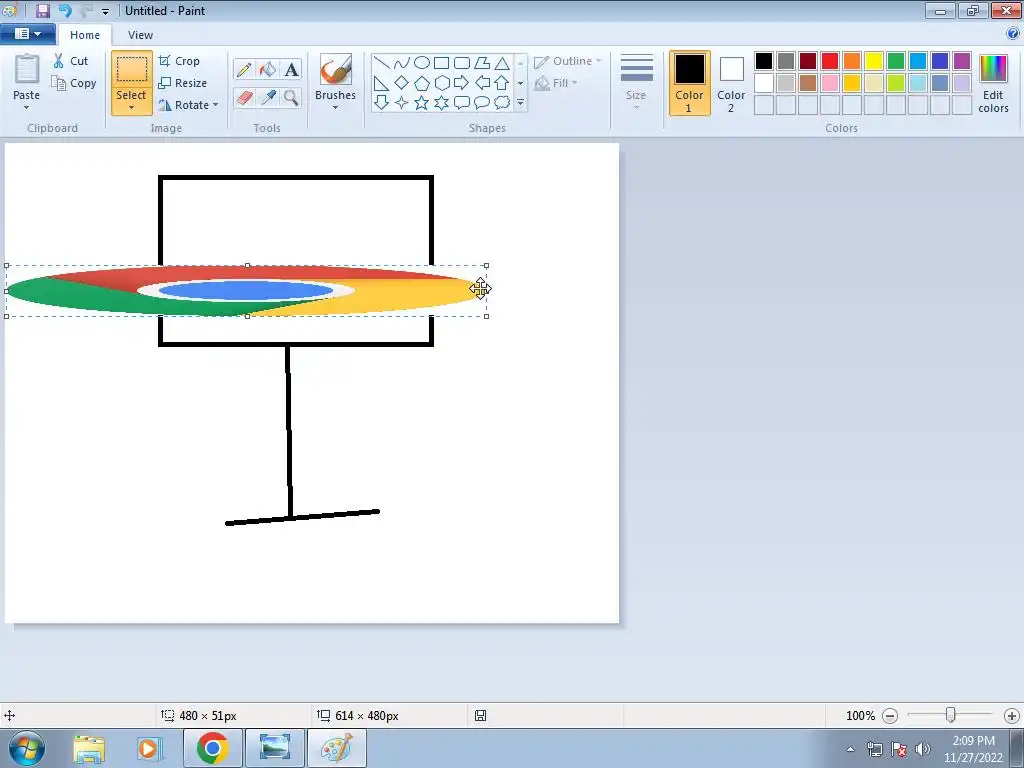
Task: Choose the Rounded rectangle shape
Action: tap(462, 63)
